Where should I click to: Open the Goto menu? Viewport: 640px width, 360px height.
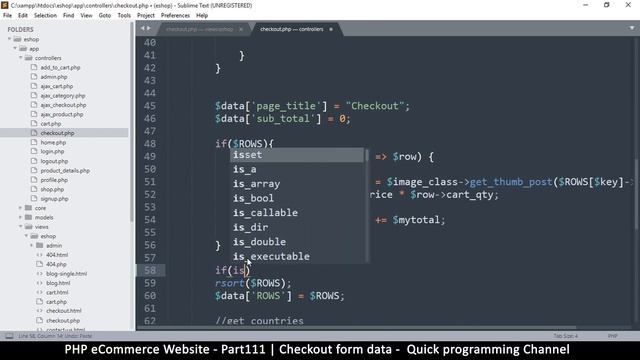[x=104, y=16]
